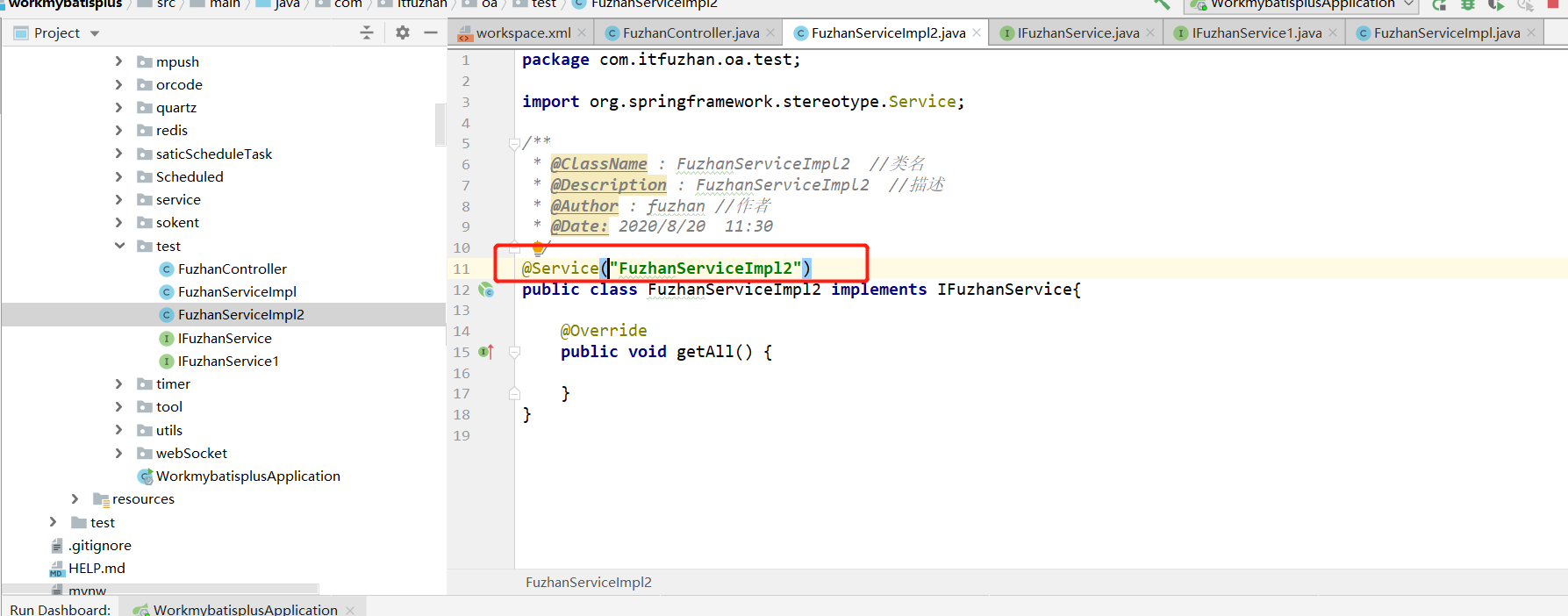1568x616 pixels.
Task: Open Project panel settings gear
Action: tap(403, 32)
